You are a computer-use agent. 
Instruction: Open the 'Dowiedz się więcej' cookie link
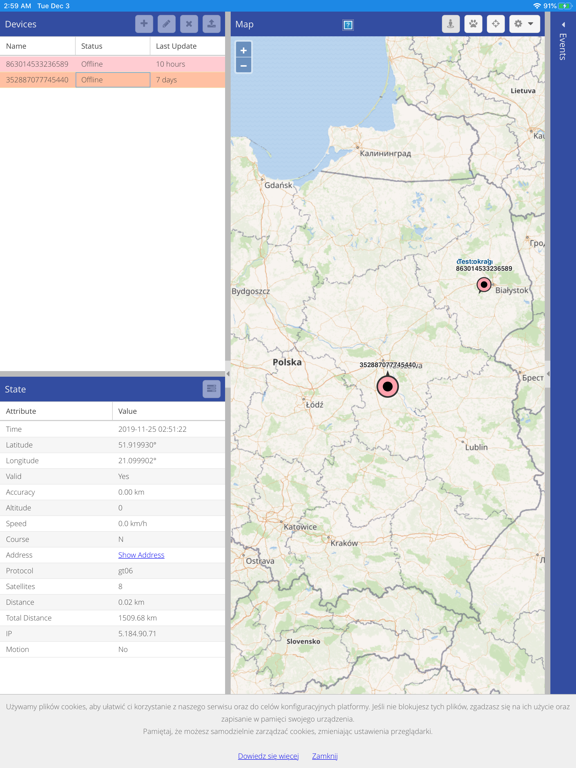click(x=268, y=756)
